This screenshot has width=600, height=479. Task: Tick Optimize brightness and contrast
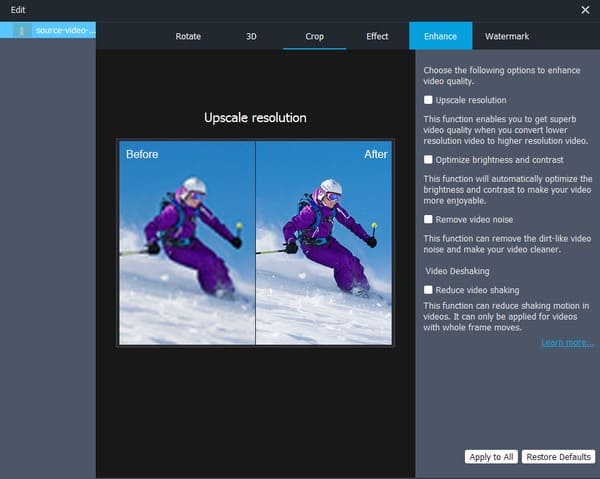(x=429, y=159)
